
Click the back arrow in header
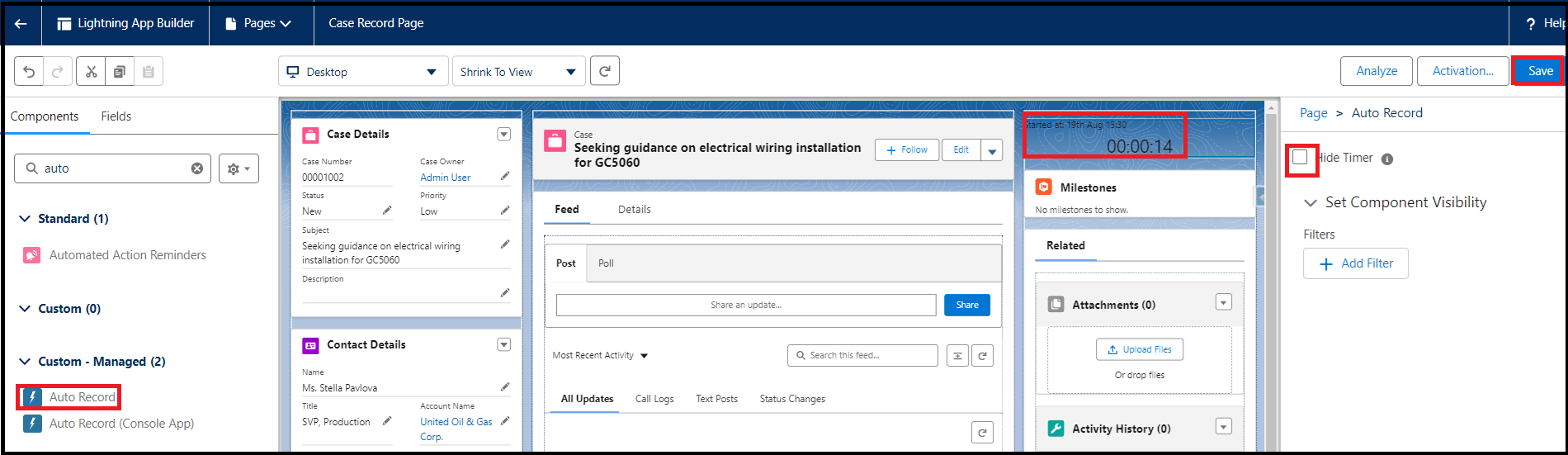[21, 24]
